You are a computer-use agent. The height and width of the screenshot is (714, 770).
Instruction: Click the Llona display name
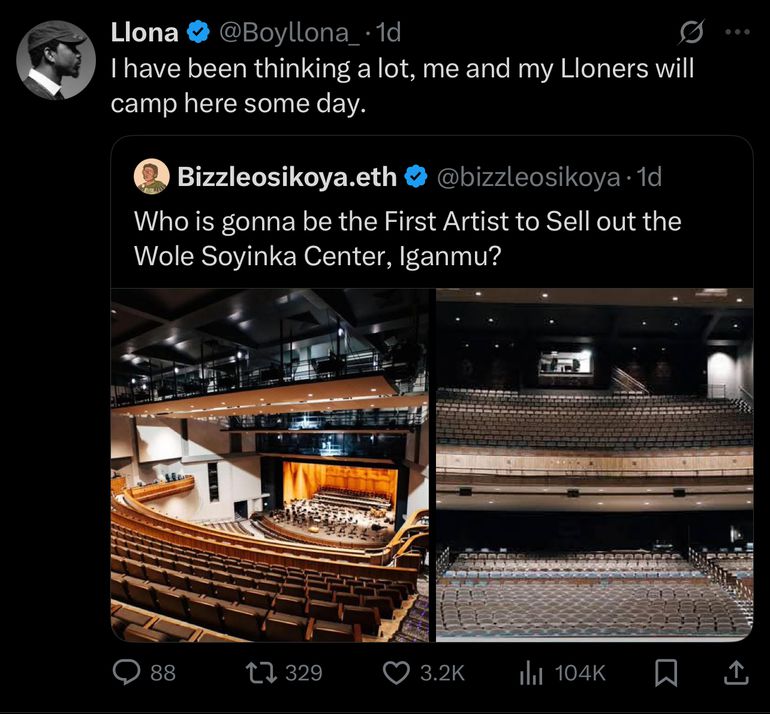pos(144,33)
